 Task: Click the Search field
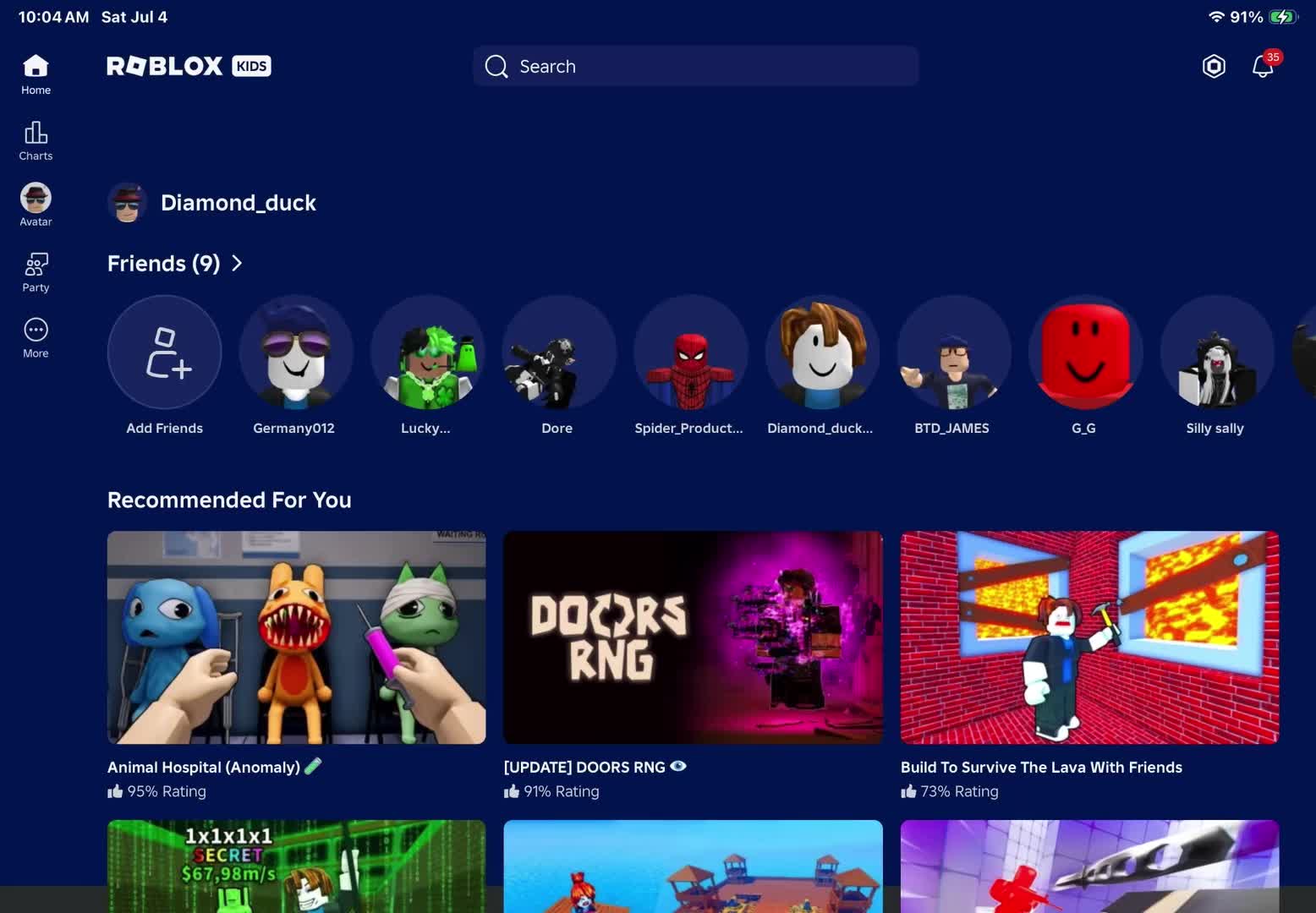click(695, 66)
